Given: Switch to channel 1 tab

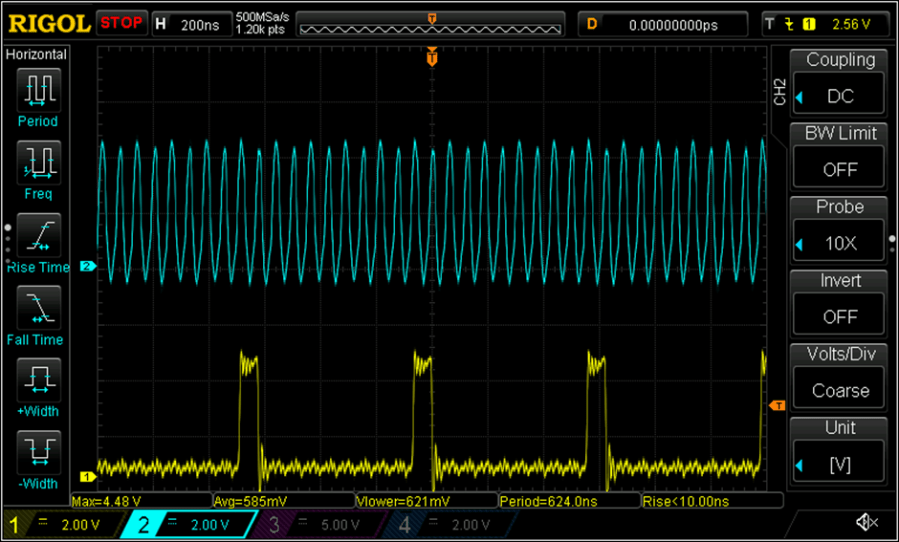Looking at the screenshot, I should coord(60,524).
